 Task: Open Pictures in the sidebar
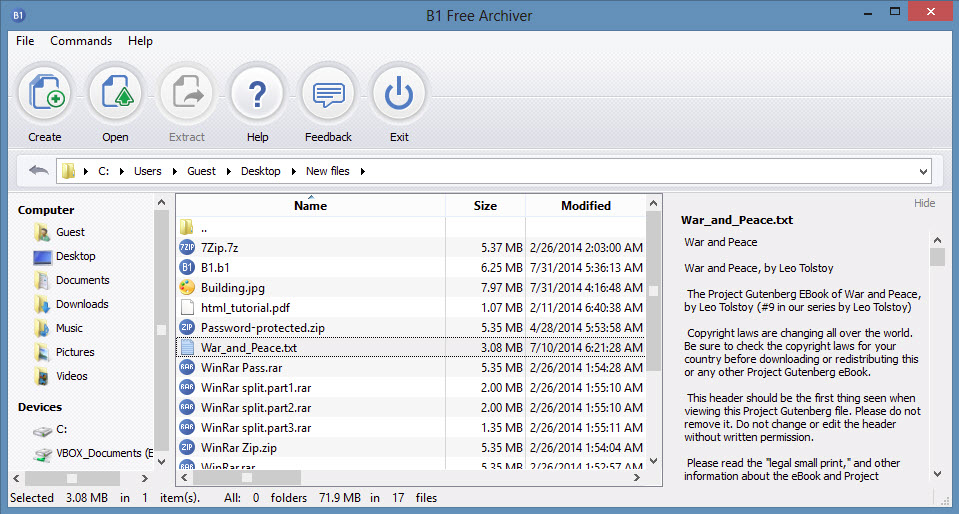(x=64, y=352)
